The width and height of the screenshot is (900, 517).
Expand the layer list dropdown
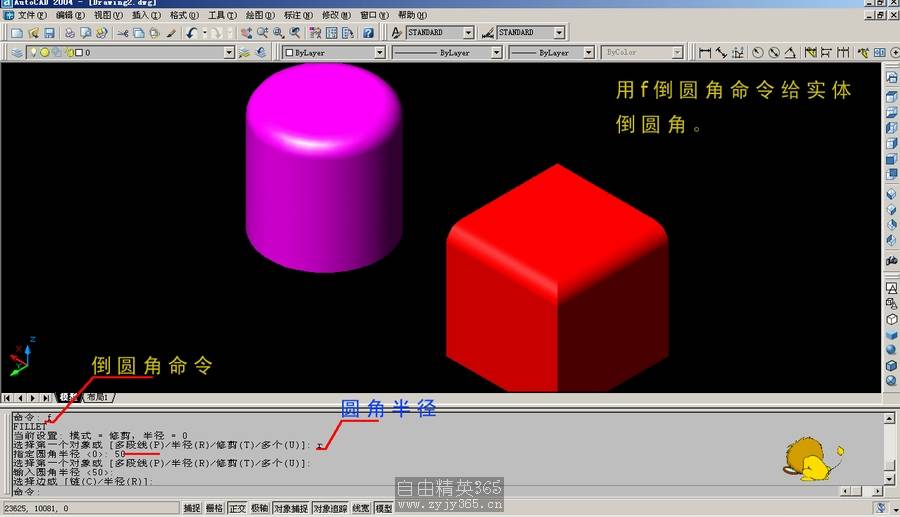229,53
